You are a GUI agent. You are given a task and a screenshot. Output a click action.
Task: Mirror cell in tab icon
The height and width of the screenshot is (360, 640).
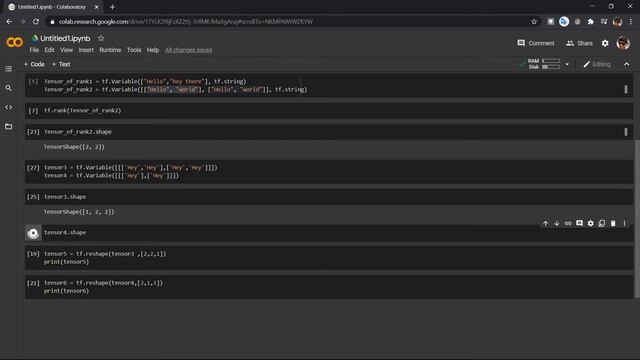[x=602, y=223]
